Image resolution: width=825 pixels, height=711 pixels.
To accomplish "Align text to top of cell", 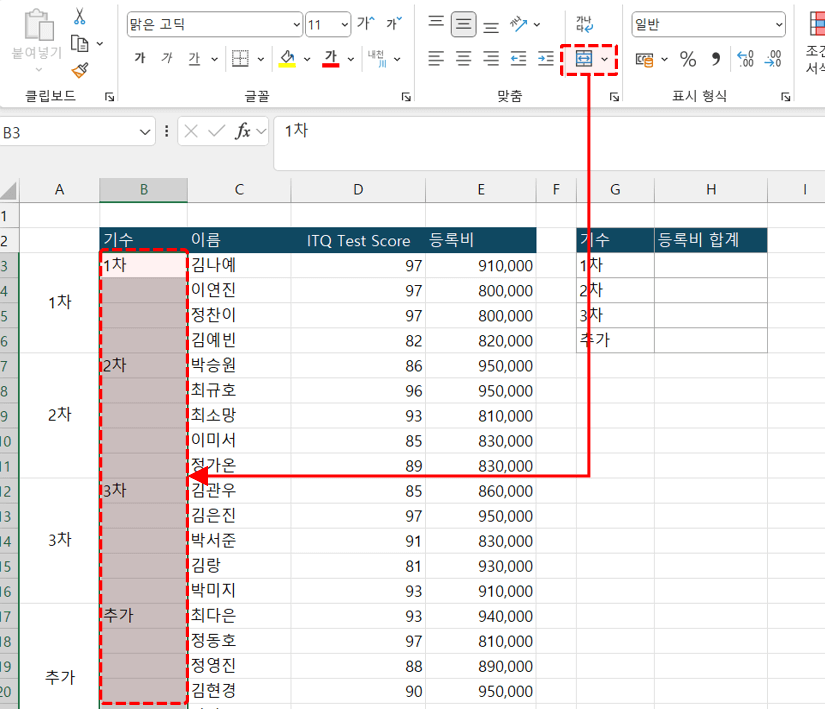I will 436,22.
